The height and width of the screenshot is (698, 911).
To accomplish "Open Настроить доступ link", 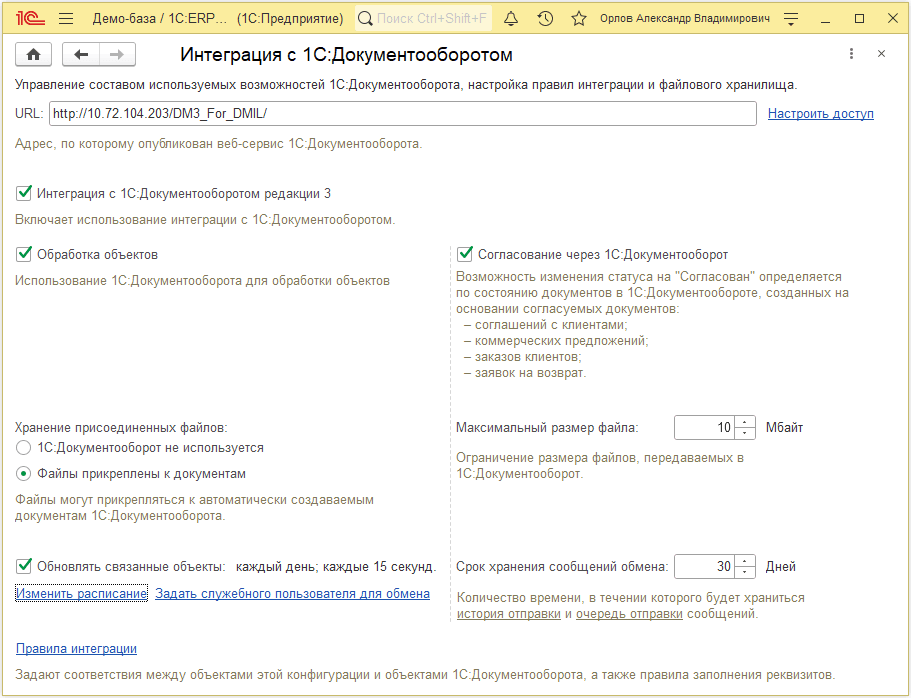I will tap(820, 114).
